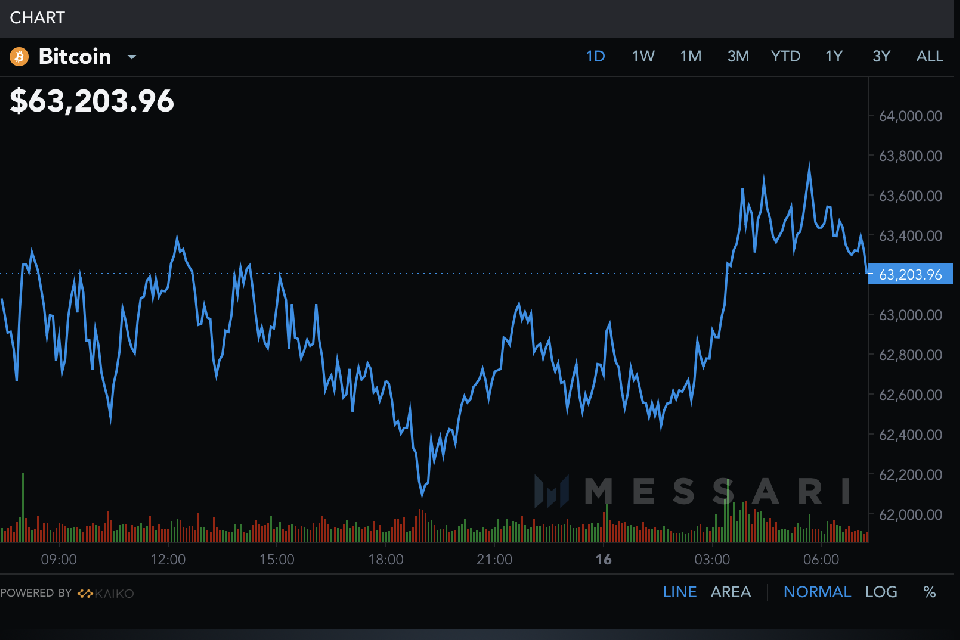
Task: Switch to 1W time range
Action: (643, 56)
